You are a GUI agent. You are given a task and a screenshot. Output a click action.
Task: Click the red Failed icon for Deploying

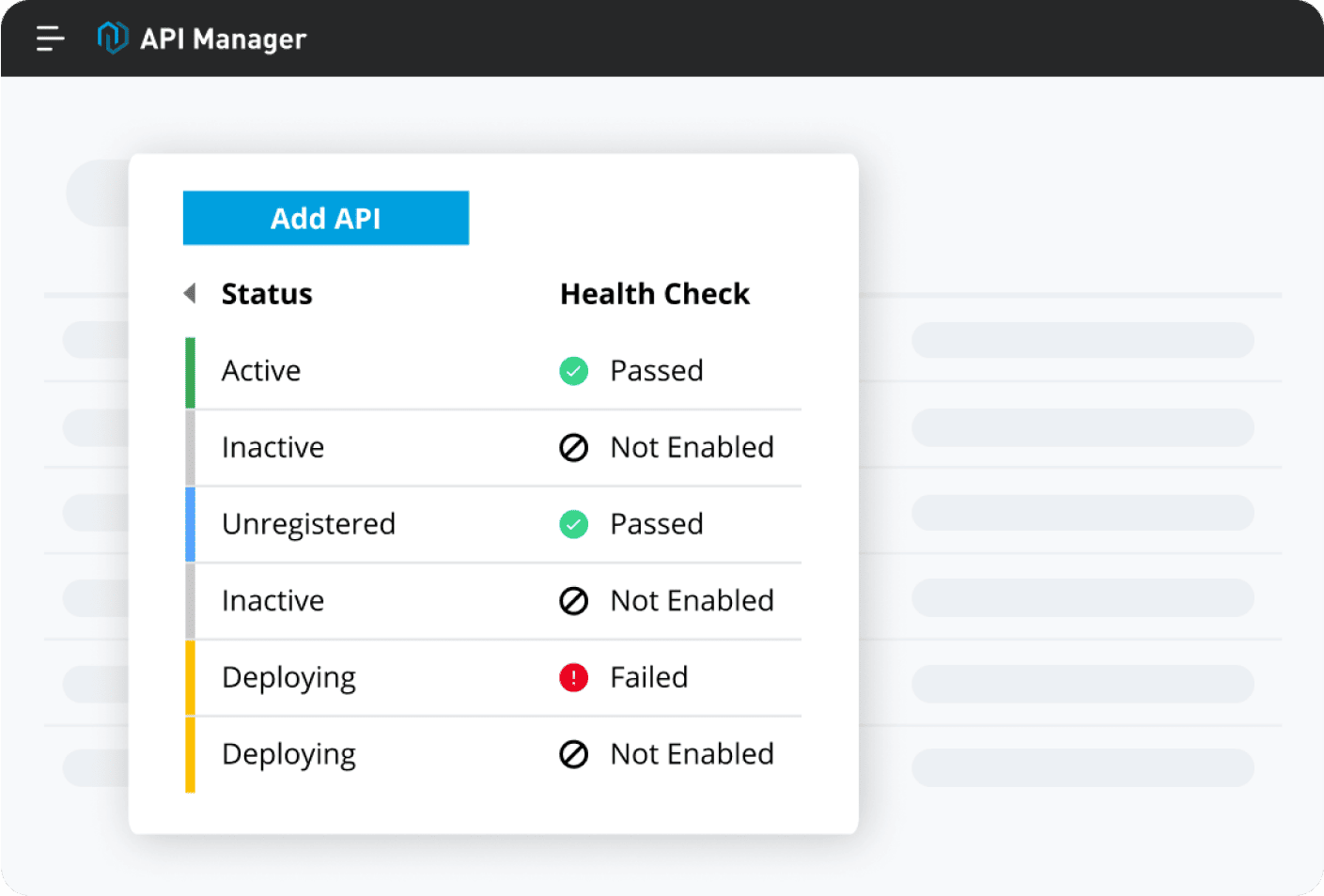[x=573, y=677]
